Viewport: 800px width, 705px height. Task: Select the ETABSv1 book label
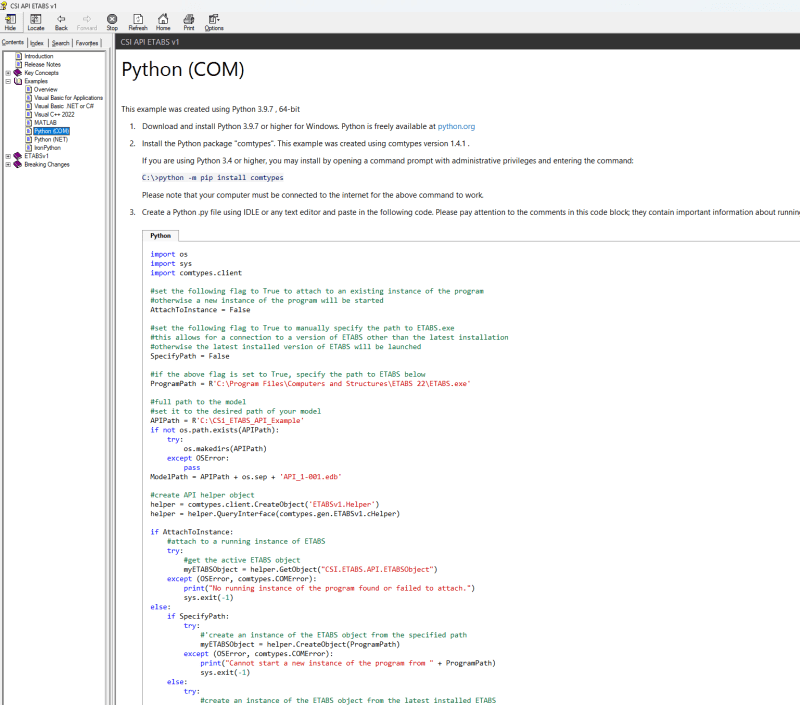coord(36,156)
